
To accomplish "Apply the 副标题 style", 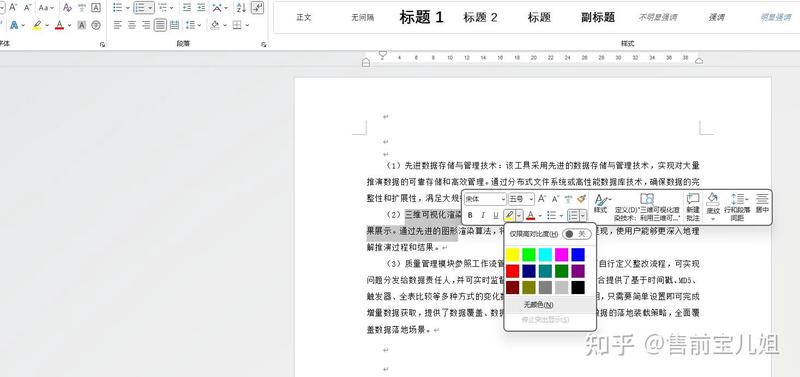I will [598, 17].
